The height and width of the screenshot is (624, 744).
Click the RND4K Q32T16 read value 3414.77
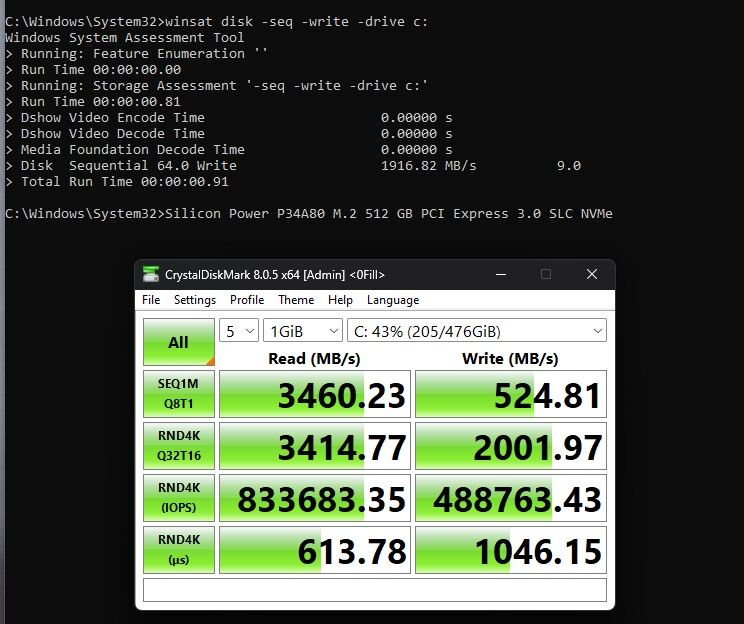[x=315, y=446]
